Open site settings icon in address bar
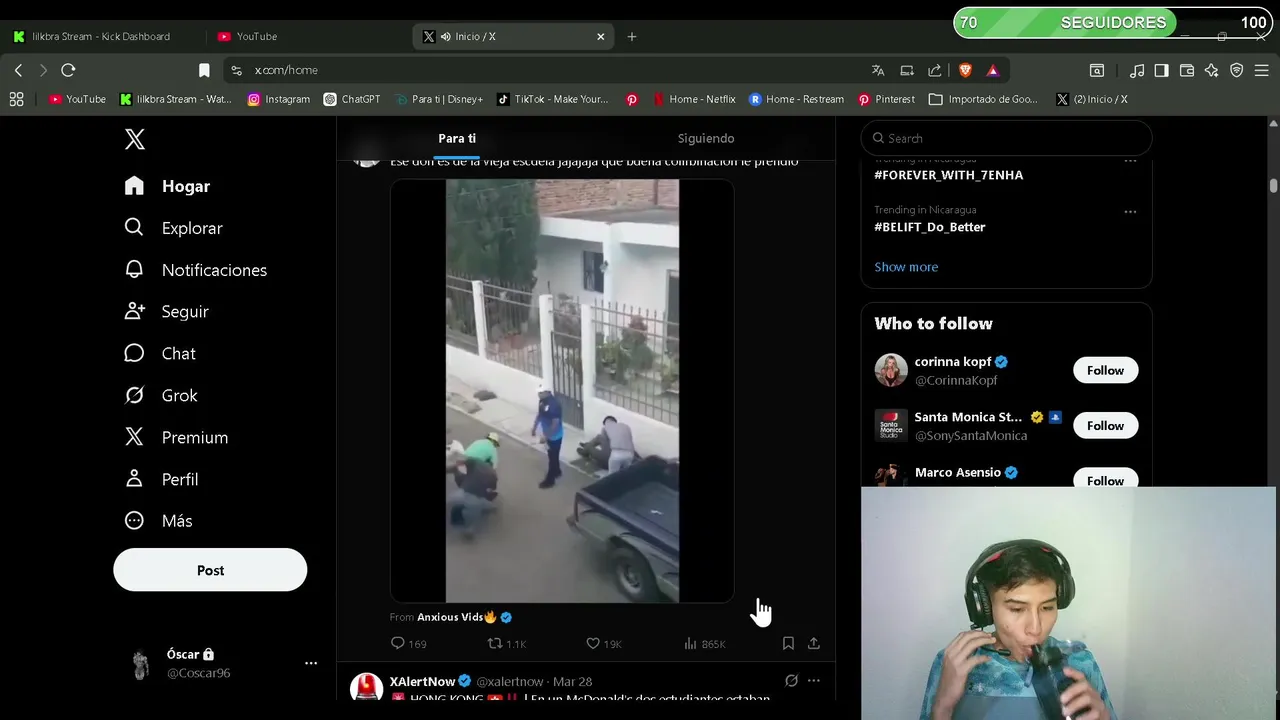The height and width of the screenshot is (720, 1280). point(236,70)
